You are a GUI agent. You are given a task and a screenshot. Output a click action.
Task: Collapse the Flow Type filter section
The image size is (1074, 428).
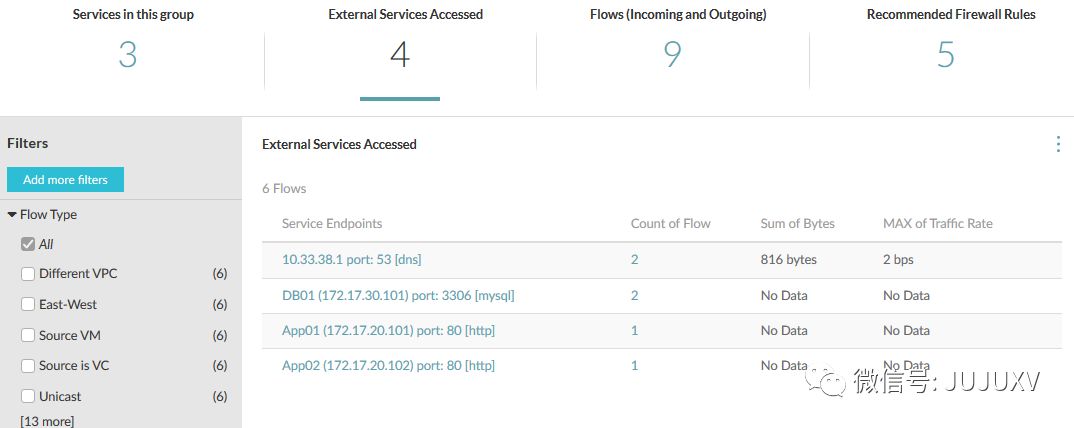tap(12, 215)
